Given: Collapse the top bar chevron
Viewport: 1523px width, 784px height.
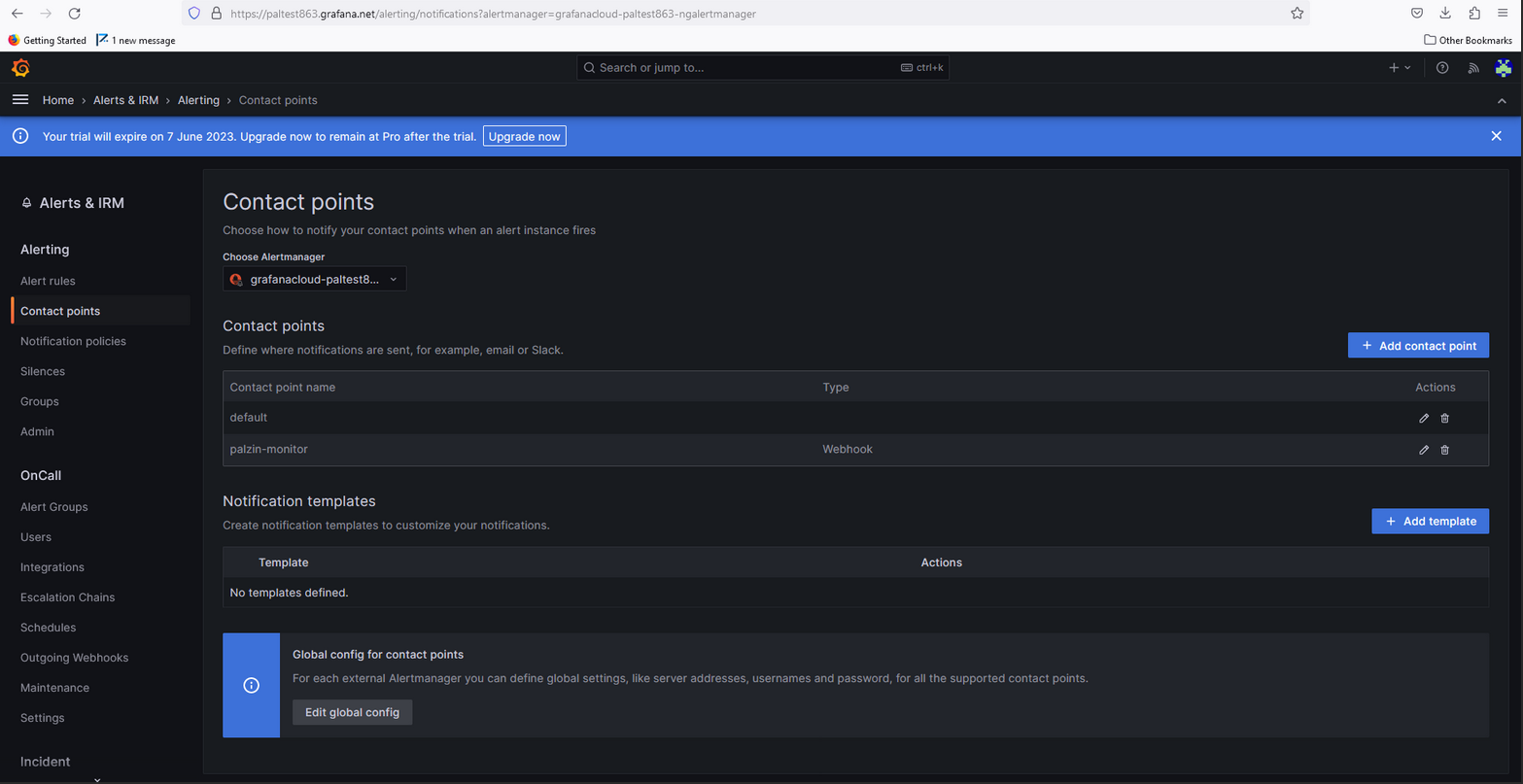Looking at the screenshot, I should pos(1502,100).
